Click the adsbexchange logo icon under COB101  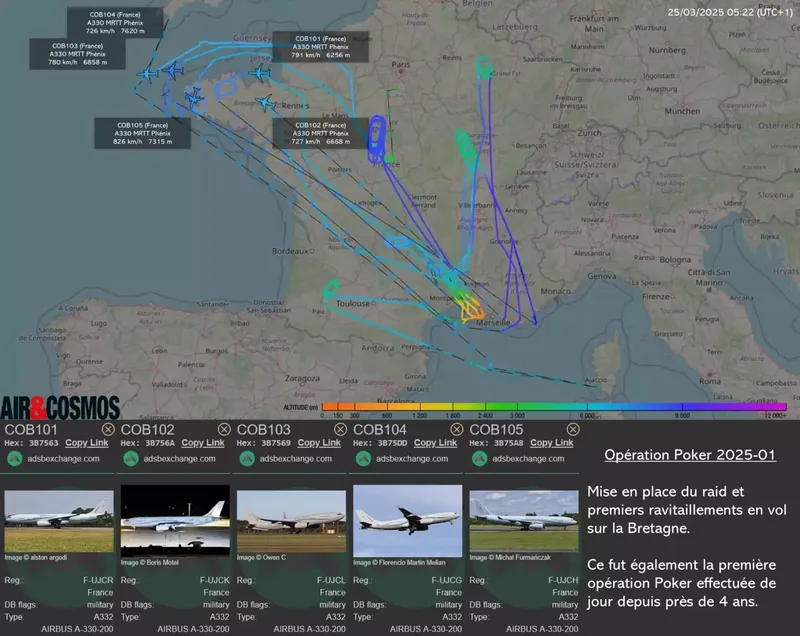point(14,459)
